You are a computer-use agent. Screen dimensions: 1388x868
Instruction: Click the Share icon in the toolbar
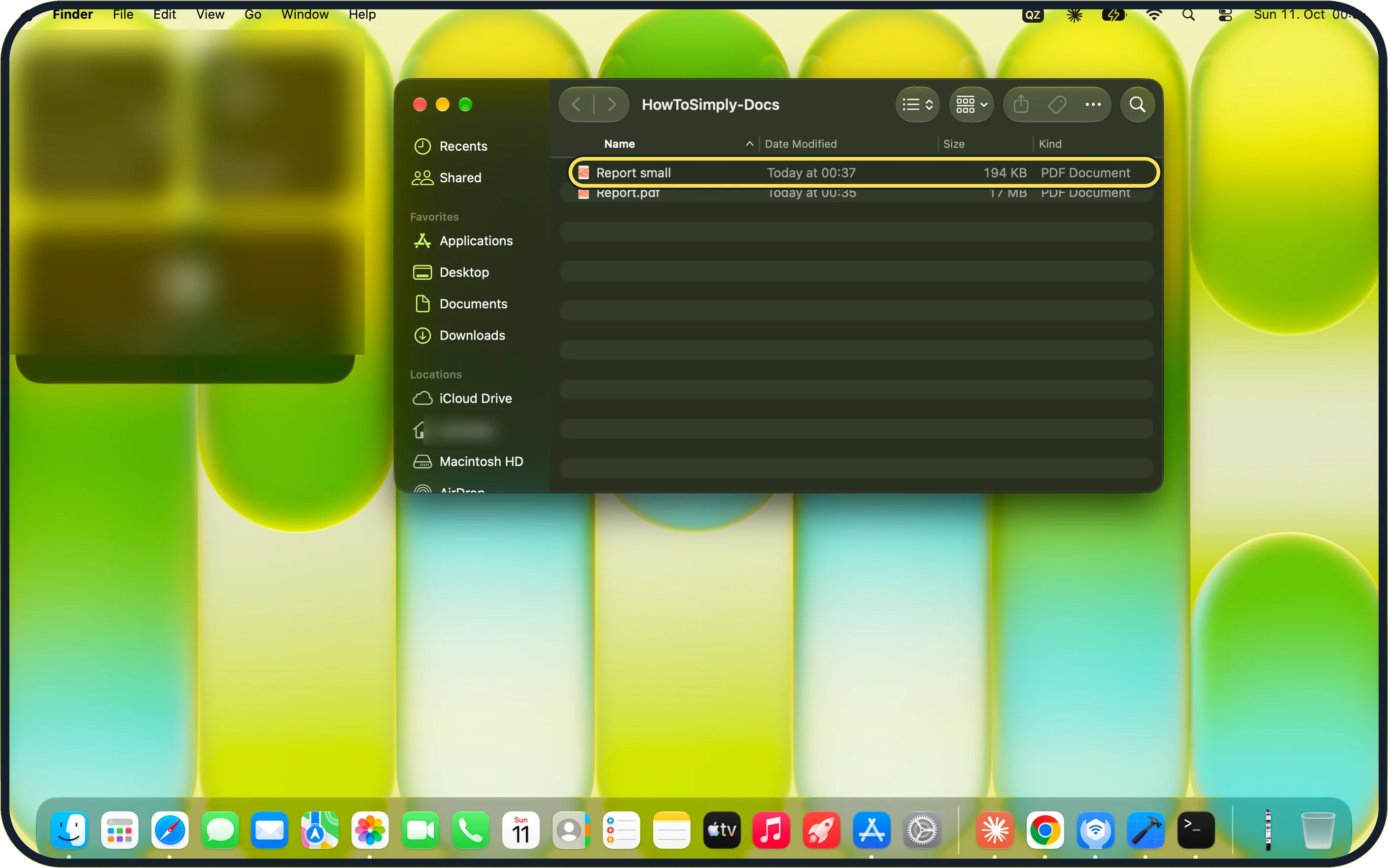1020,104
